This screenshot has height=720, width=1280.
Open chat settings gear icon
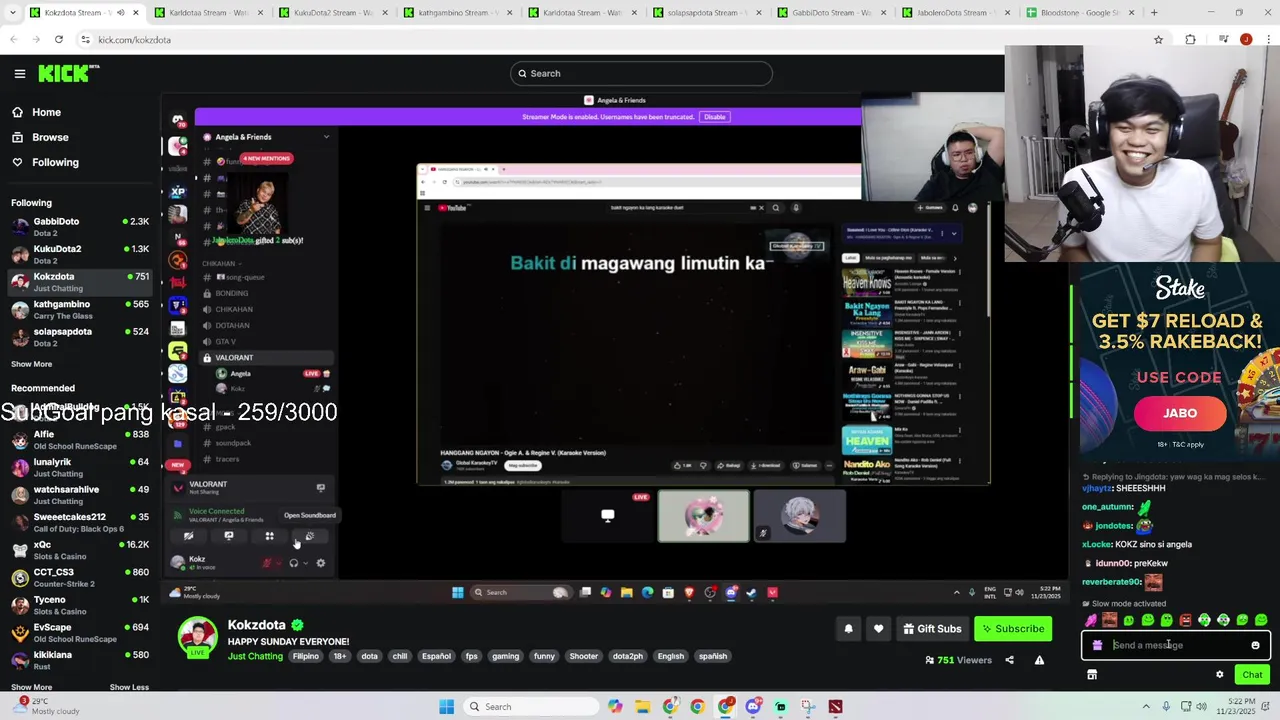coord(1219,675)
